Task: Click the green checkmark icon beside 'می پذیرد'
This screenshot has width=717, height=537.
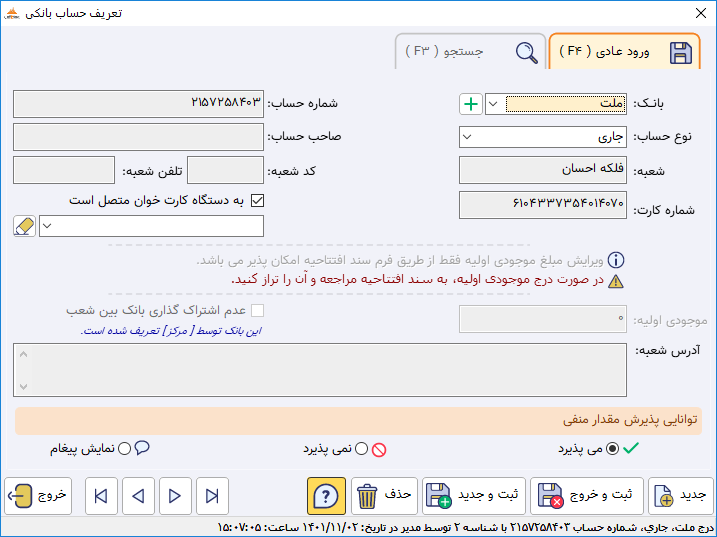Action: 631,448
